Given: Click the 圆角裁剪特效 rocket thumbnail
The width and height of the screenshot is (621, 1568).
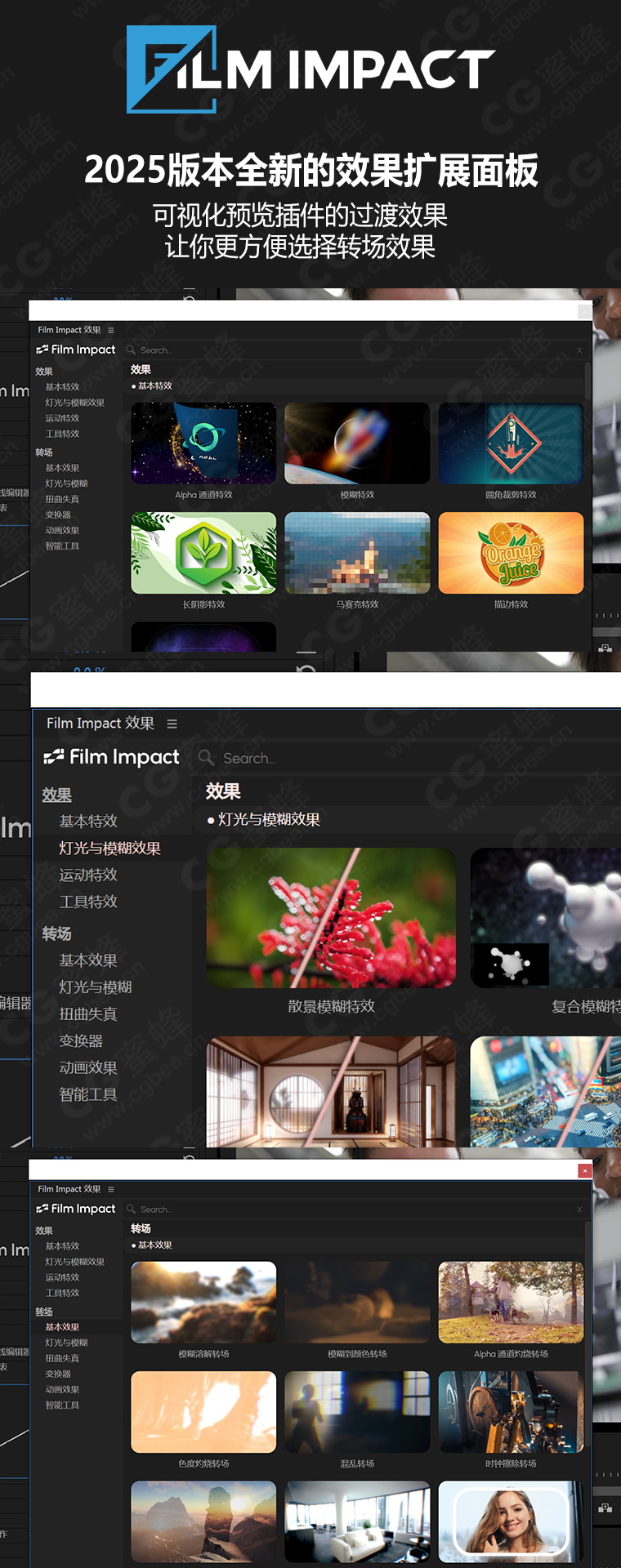Looking at the screenshot, I should (x=511, y=443).
